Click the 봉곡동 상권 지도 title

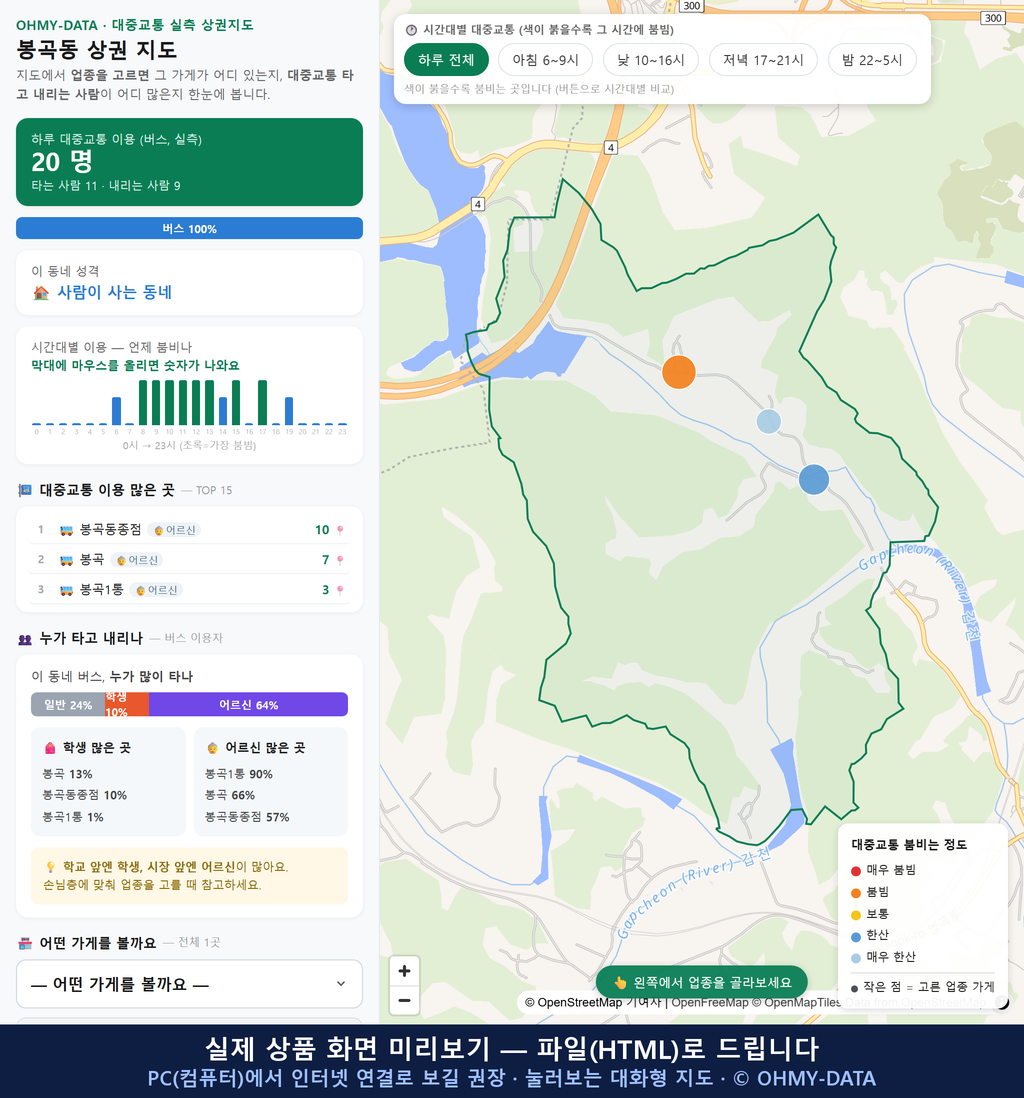pyautogui.click(x=97, y=50)
